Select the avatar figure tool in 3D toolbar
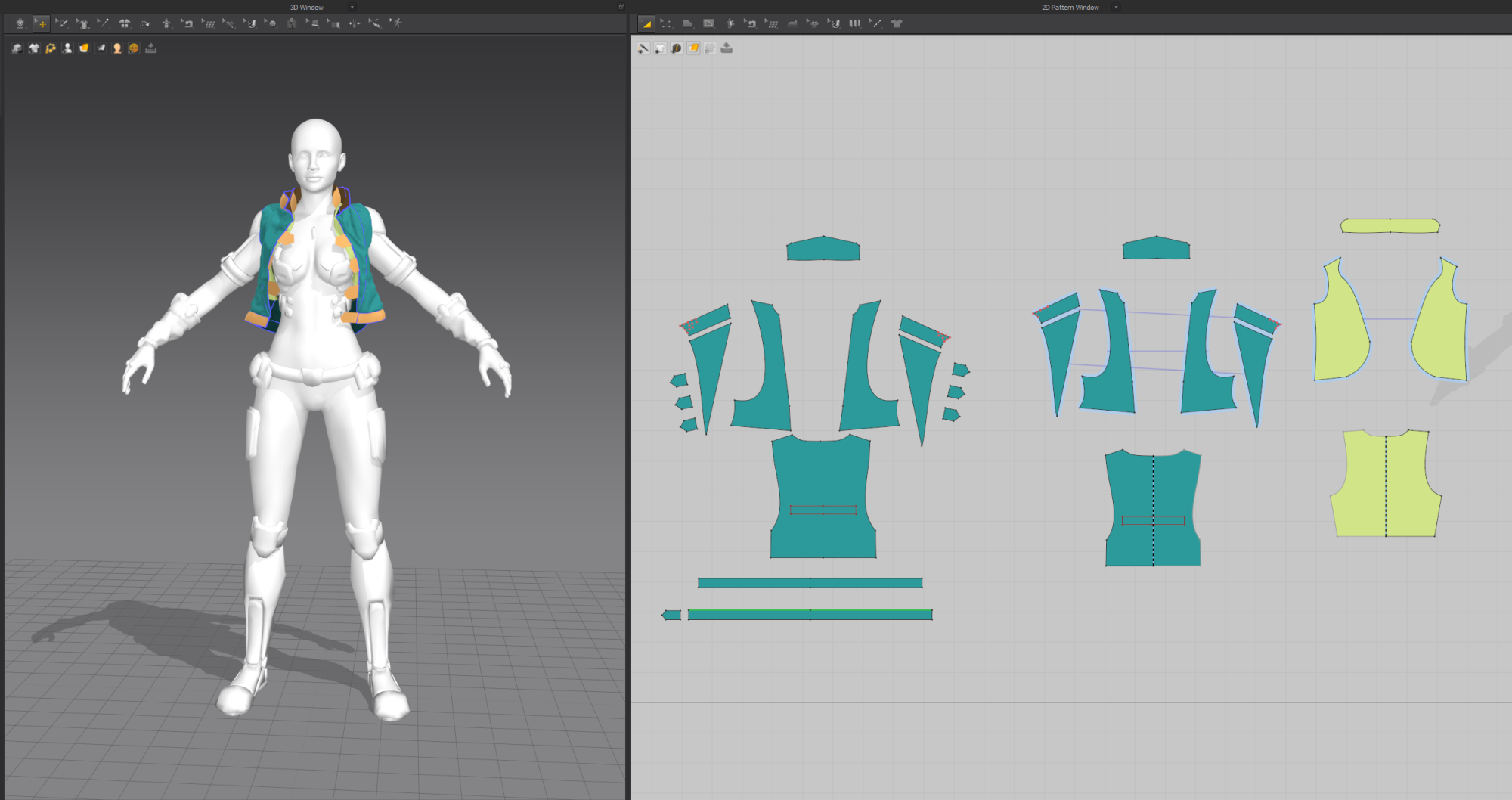Viewport: 1512px width, 800px height. click(x=166, y=24)
